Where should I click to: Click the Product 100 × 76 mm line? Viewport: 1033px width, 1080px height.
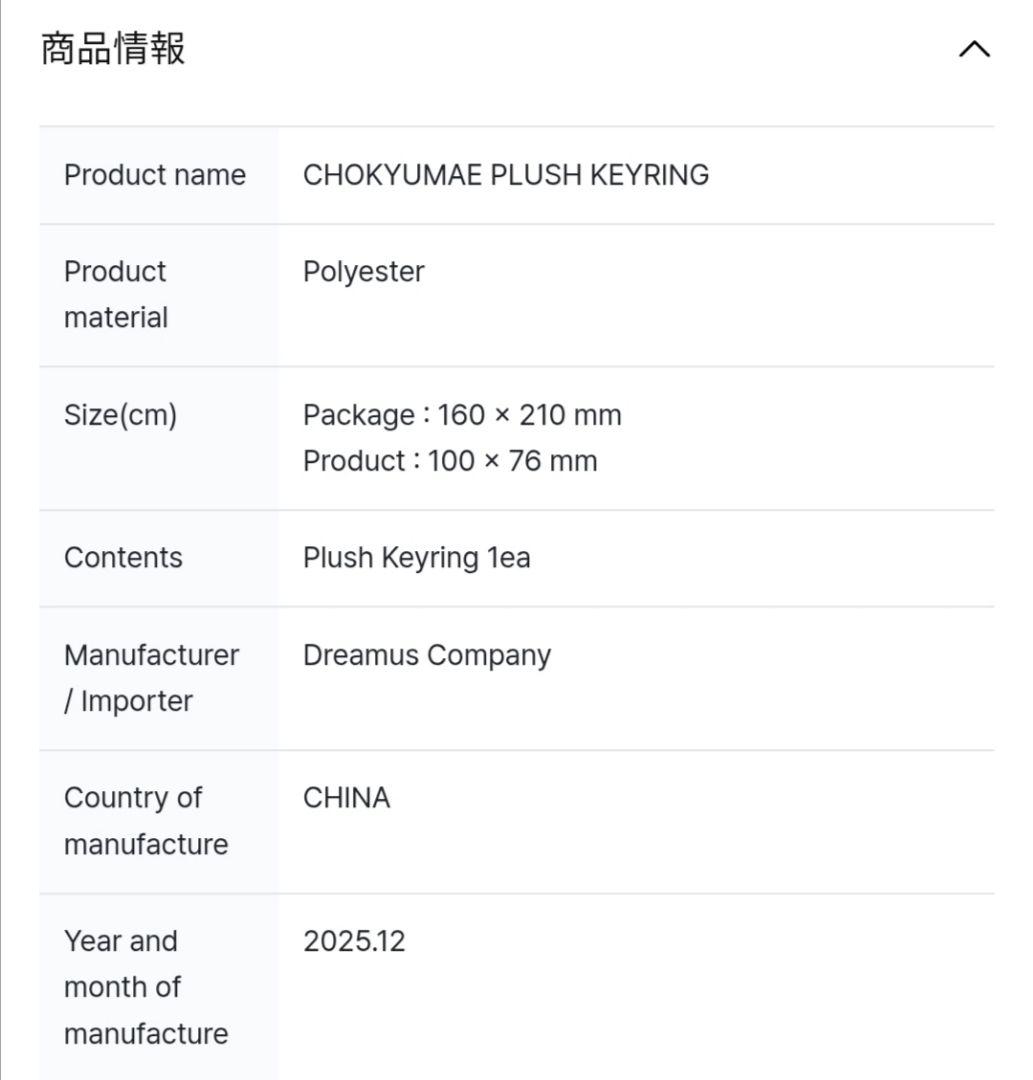tap(450, 461)
